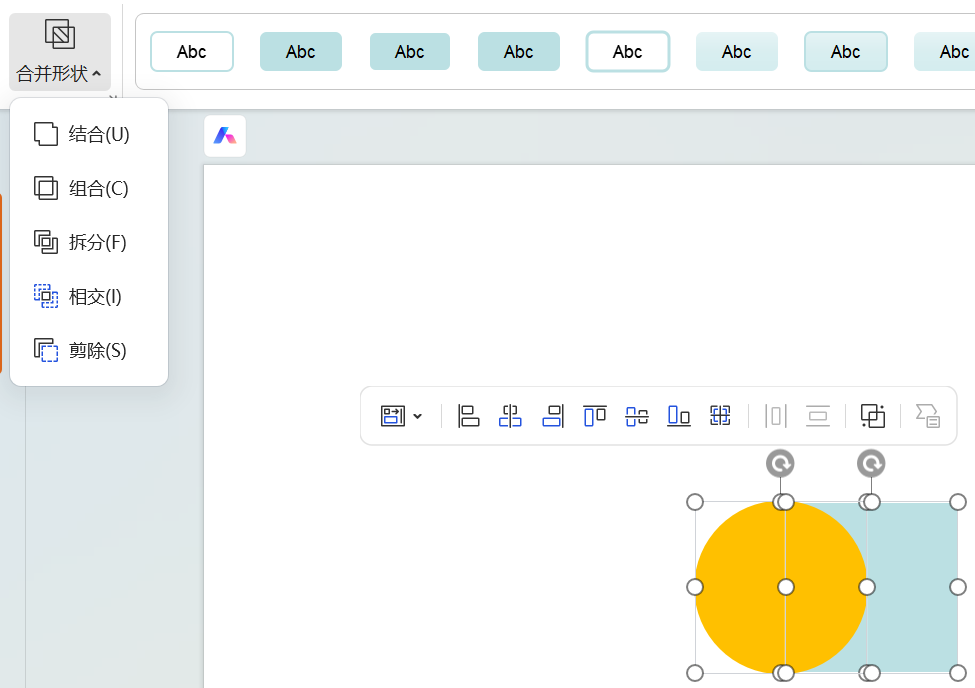975x688 pixels.
Task: Apply fifth white double-outline Abc style
Action: (x=627, y=52)
